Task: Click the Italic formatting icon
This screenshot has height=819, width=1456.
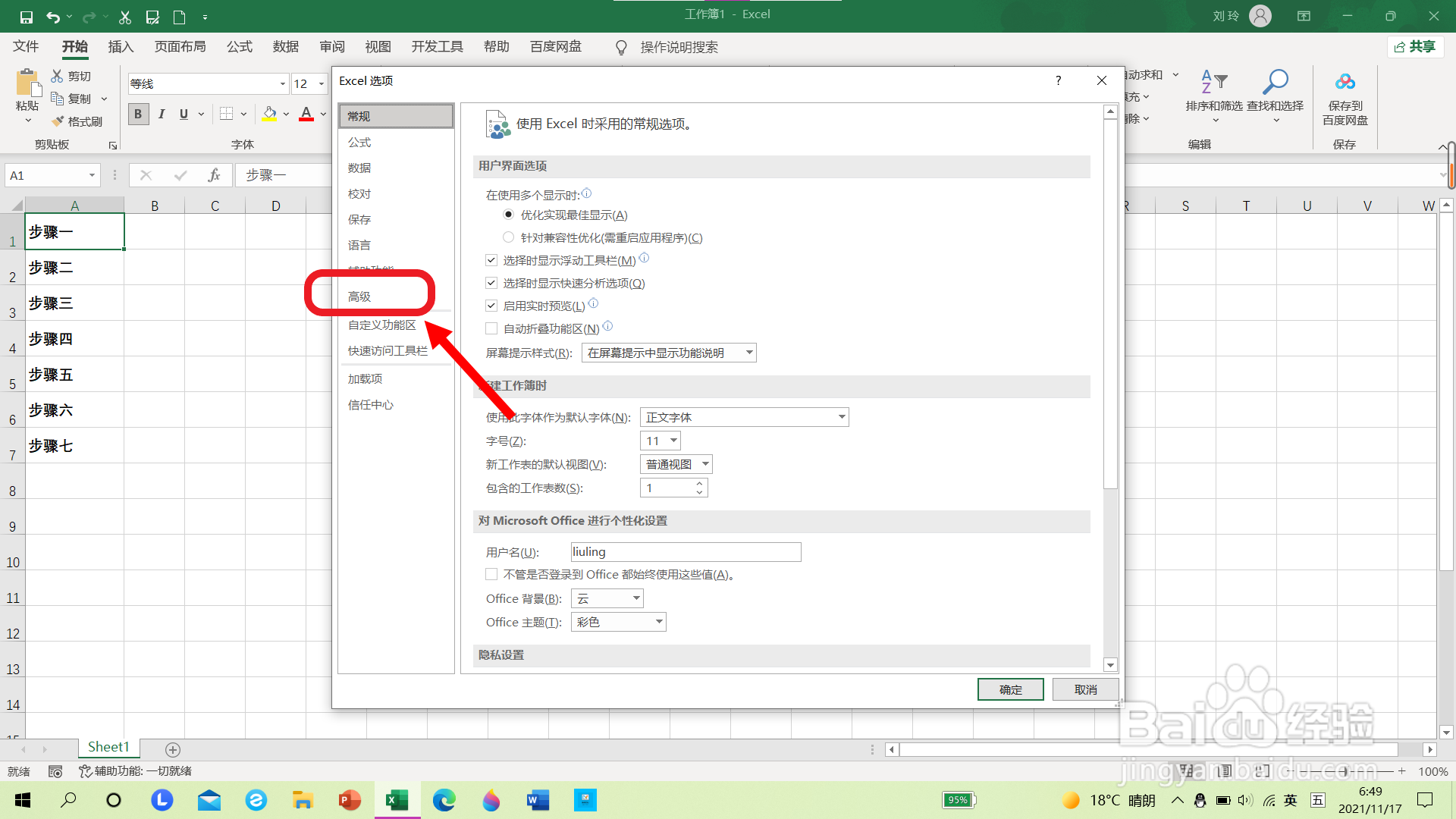Action: tap(162, 115)
